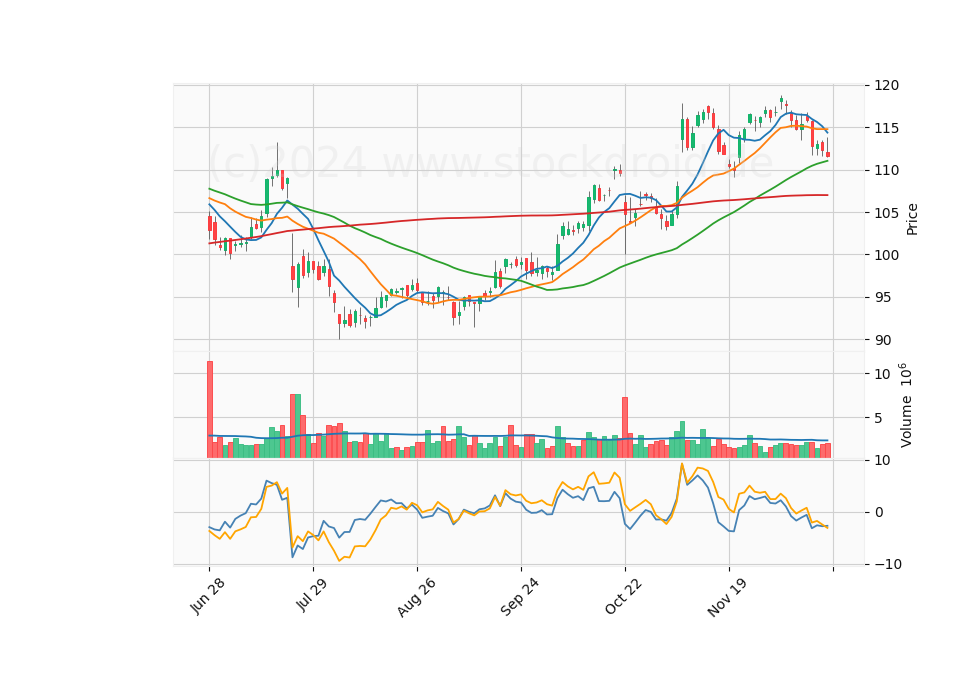Click the Oct 22 date label

tap(624, 596)
